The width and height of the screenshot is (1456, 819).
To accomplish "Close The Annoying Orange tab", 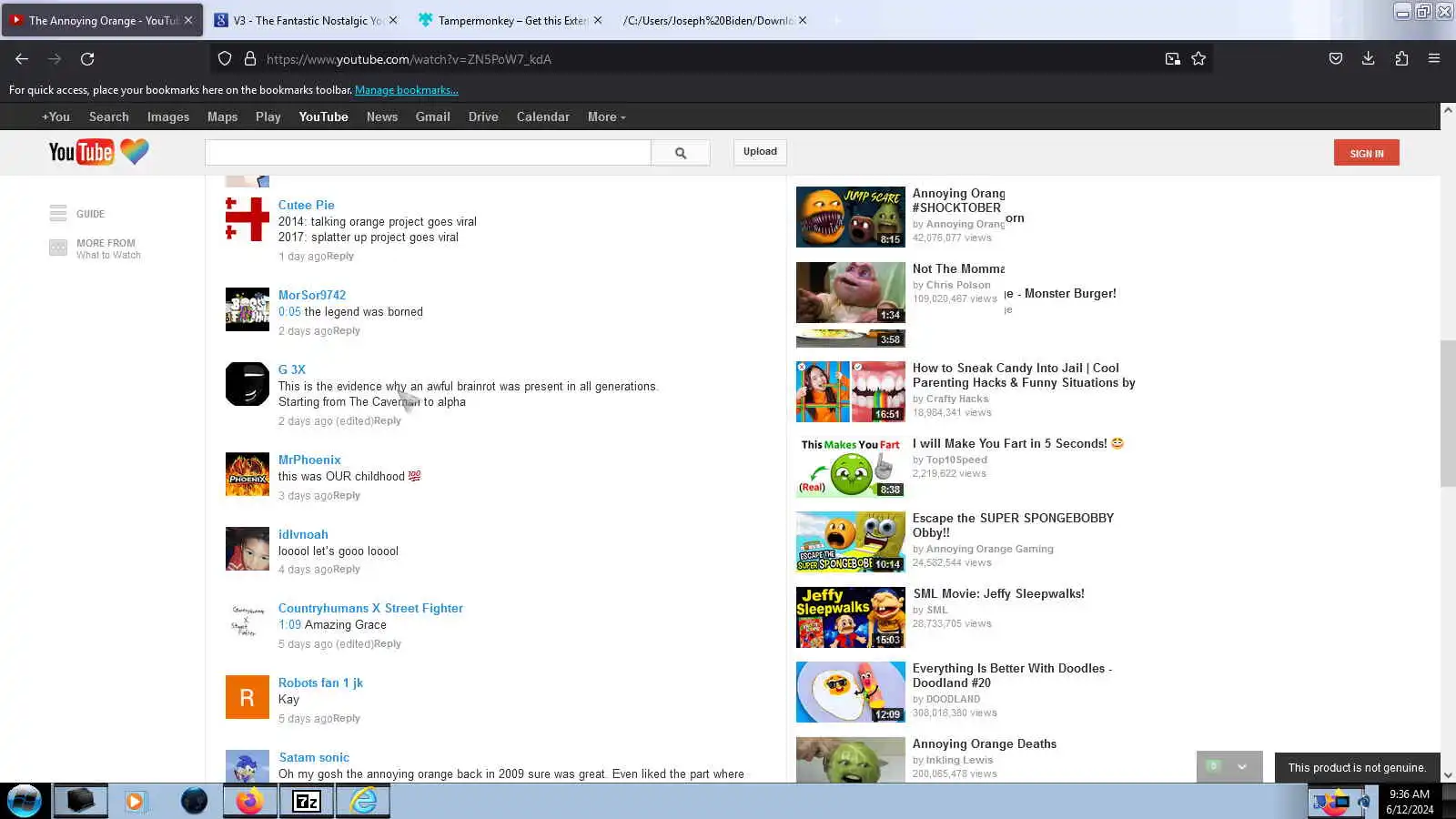I will [188, 20].
